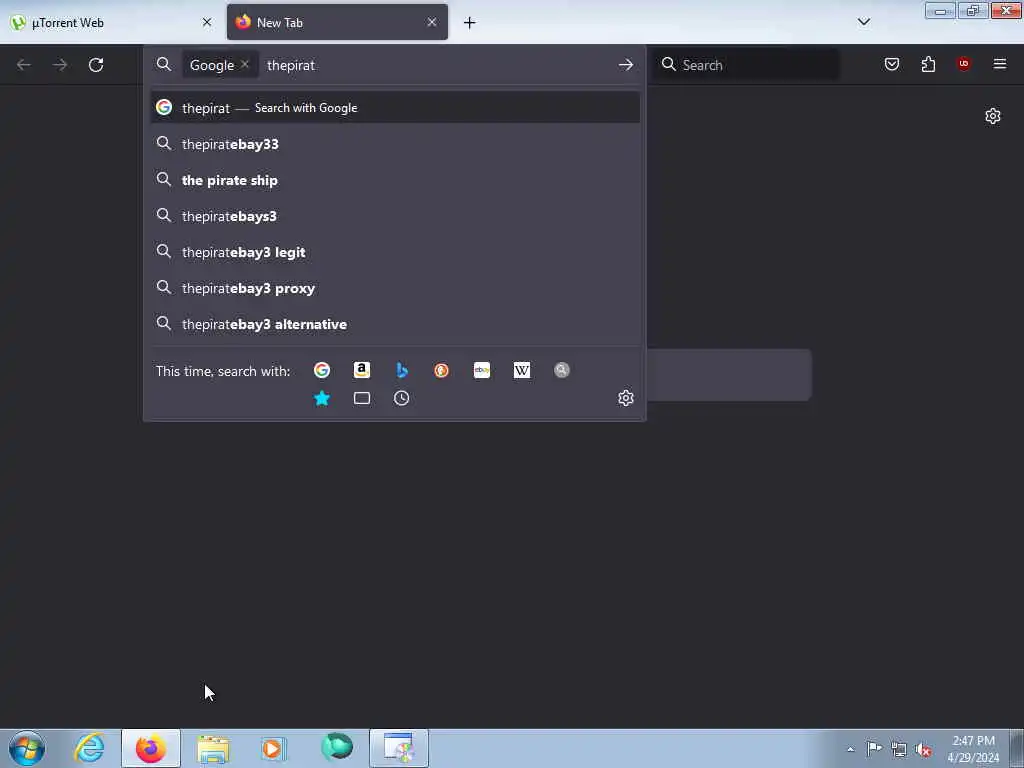This screenshot has width=1024, height=768.
Task: Open Windows Media Player from taskbar
Action: (x=273, y=748)
